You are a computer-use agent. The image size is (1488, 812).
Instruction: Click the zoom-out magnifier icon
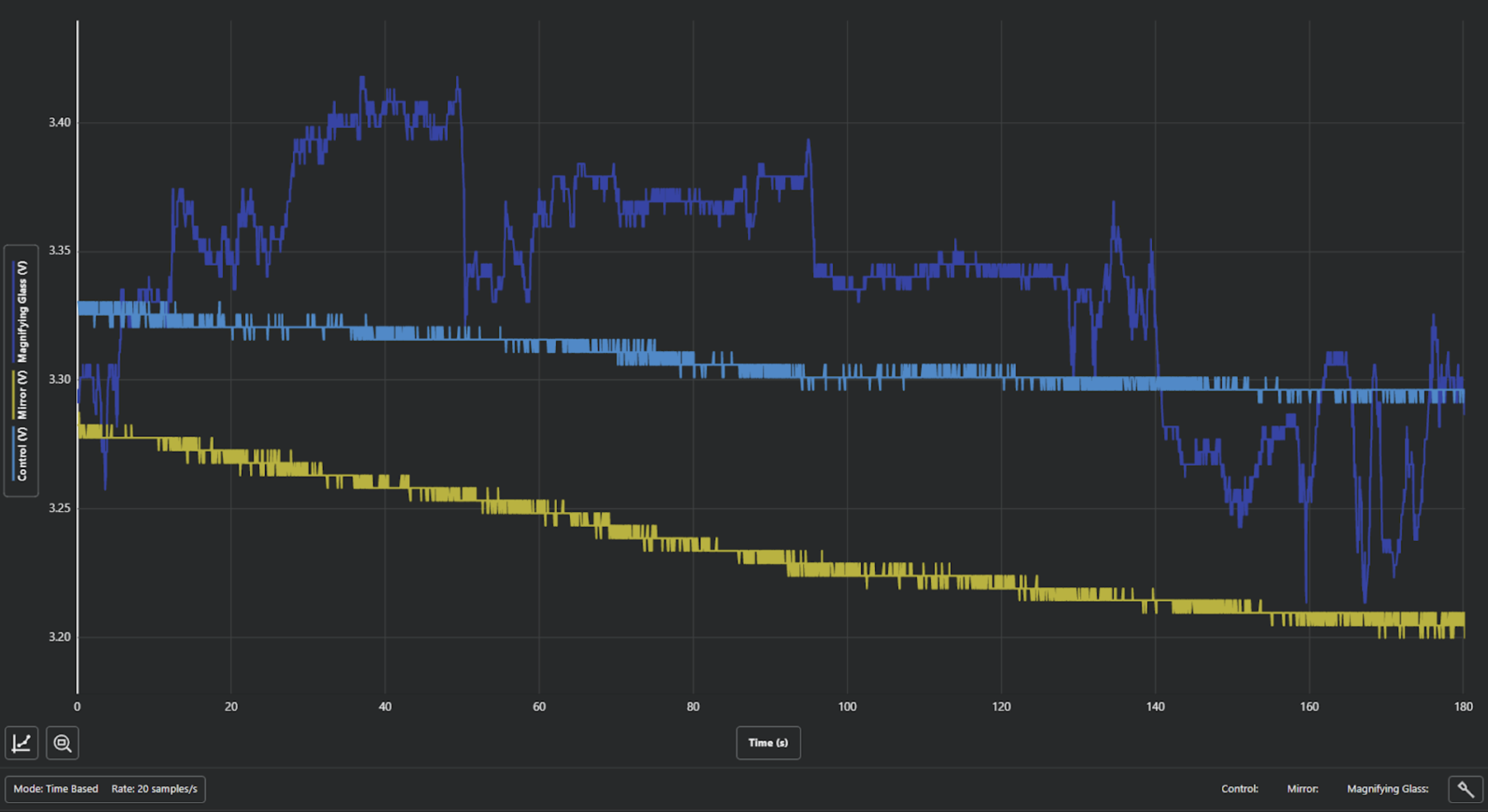tap(62, 743)
